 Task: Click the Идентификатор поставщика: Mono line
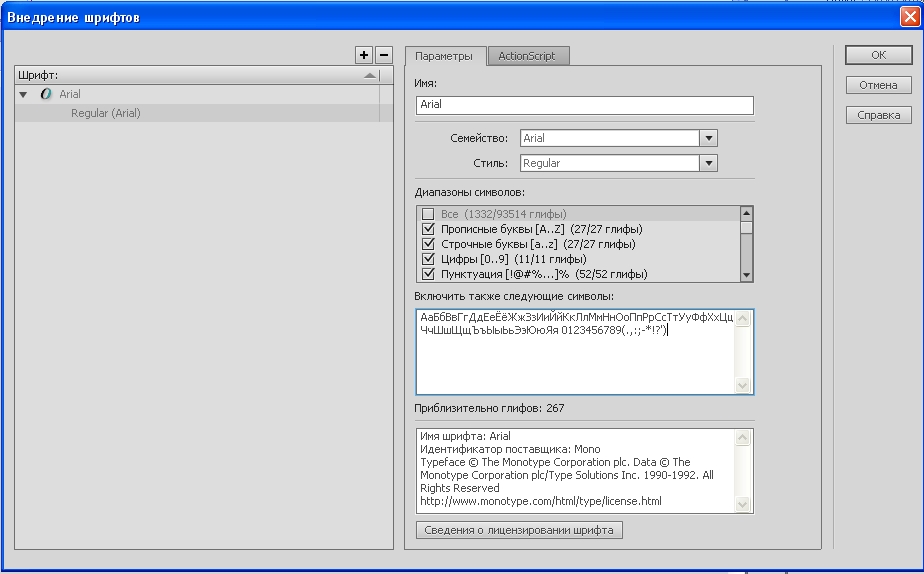pyautogui.click(x=510, y=449)
